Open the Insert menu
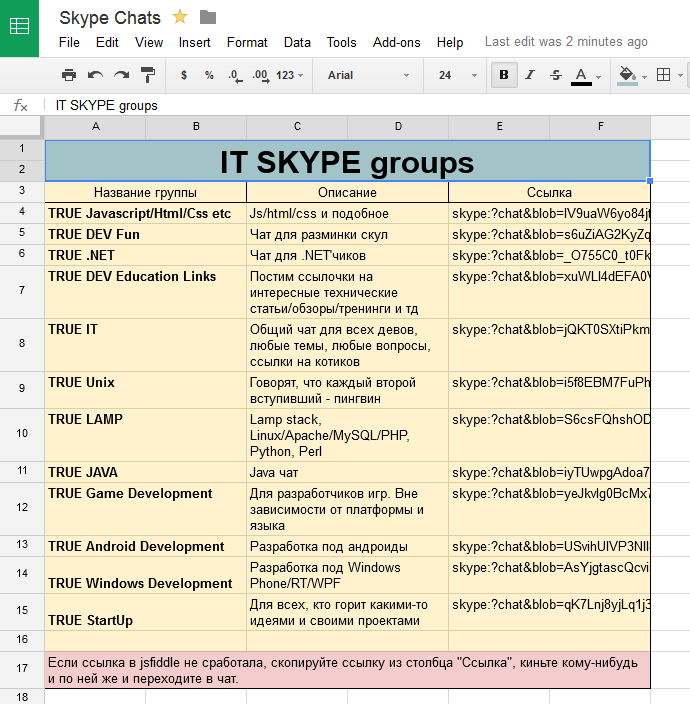This screenshot has height=704, width=690. 195,42
